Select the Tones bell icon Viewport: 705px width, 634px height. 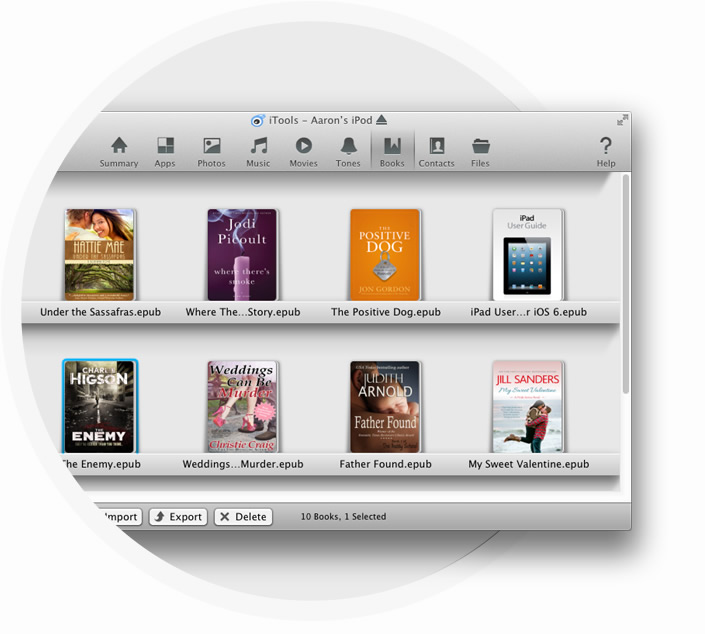pyautogui.click(x=348, y=151)
